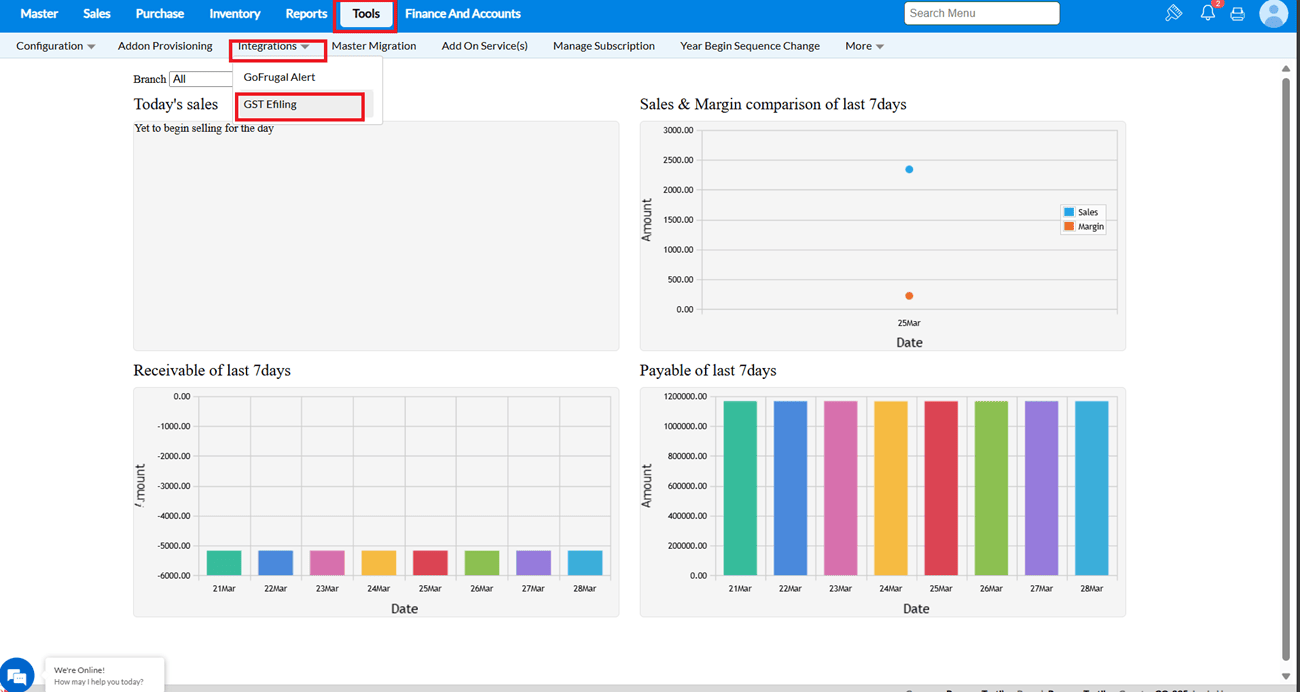Open the notifications bell icon
This screenshot has width=1300, height=692.
pos(1208,13)
